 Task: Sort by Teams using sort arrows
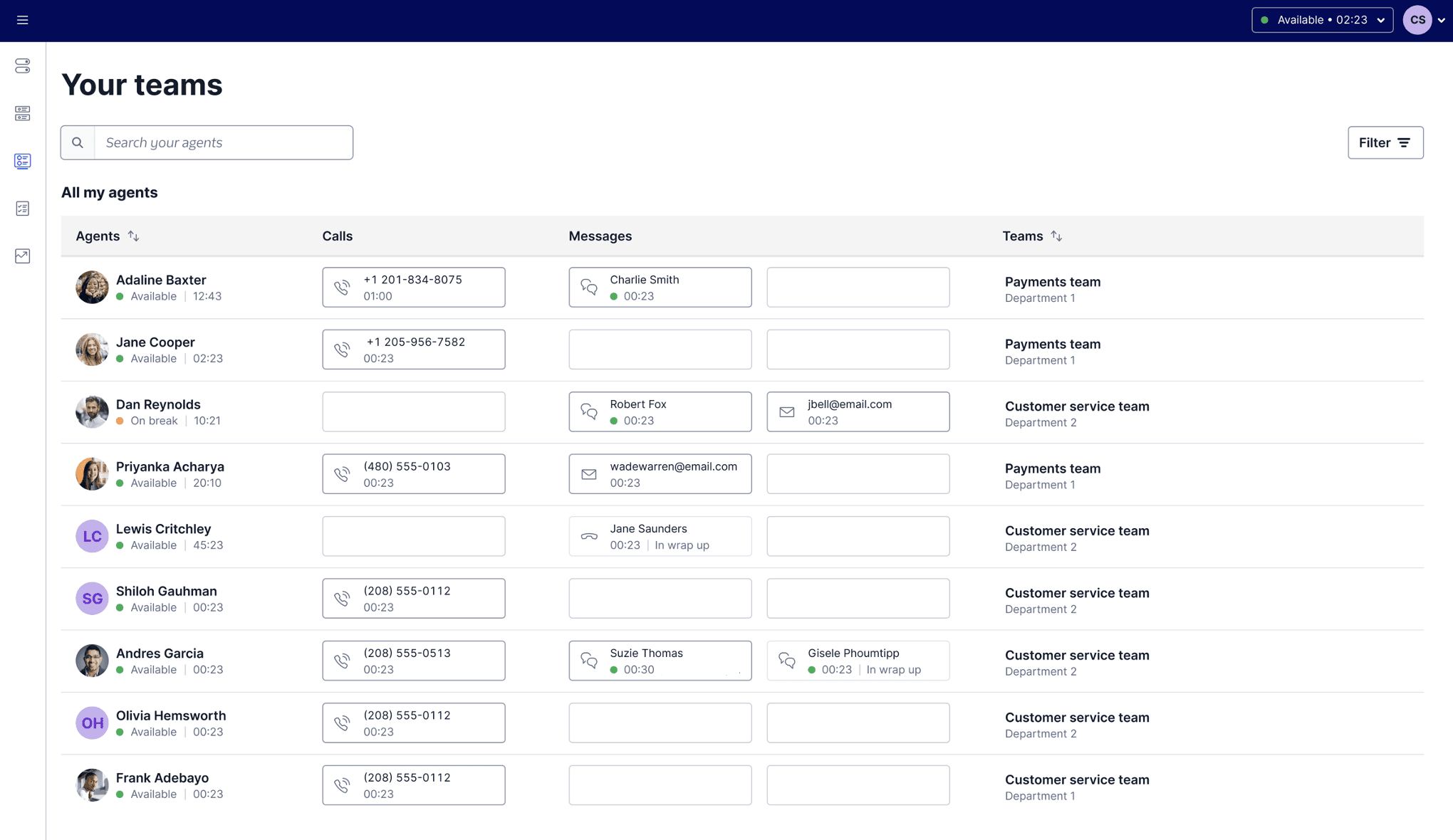tap(1056, 236)
